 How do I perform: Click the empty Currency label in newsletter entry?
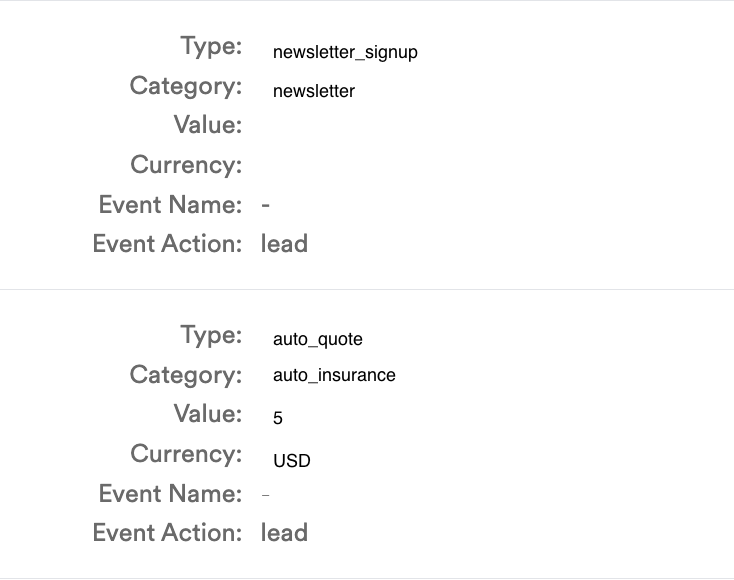pyautogui.click(x=186, y=165)
